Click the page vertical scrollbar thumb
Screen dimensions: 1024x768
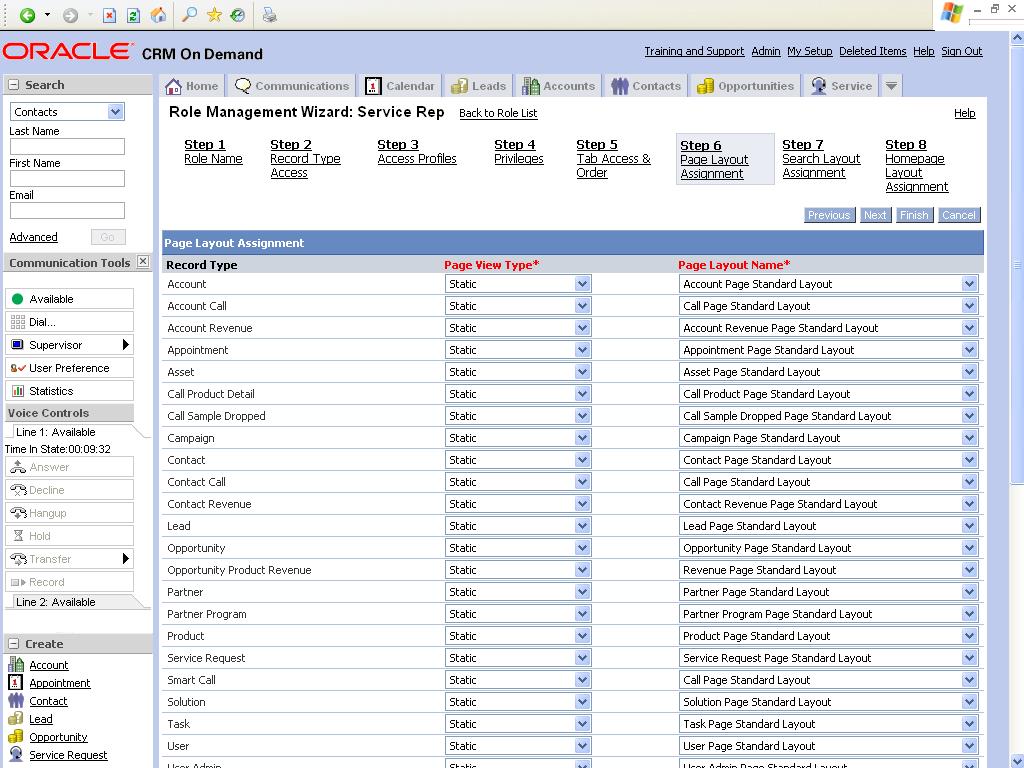tap(1017, 265)
